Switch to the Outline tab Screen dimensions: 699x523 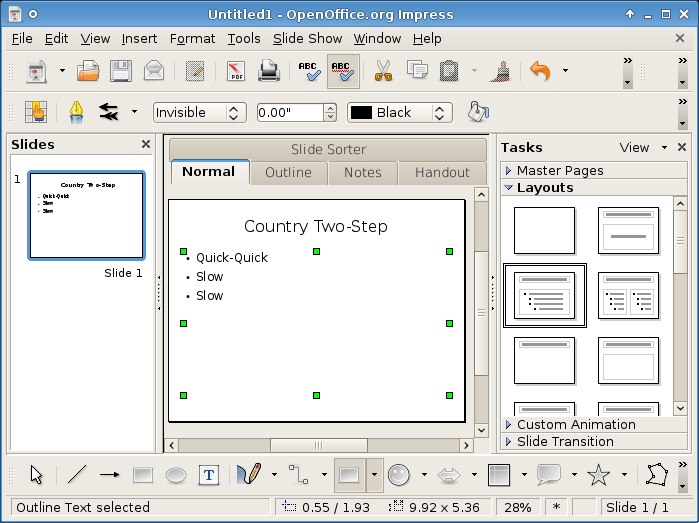(x=288, y=172)
